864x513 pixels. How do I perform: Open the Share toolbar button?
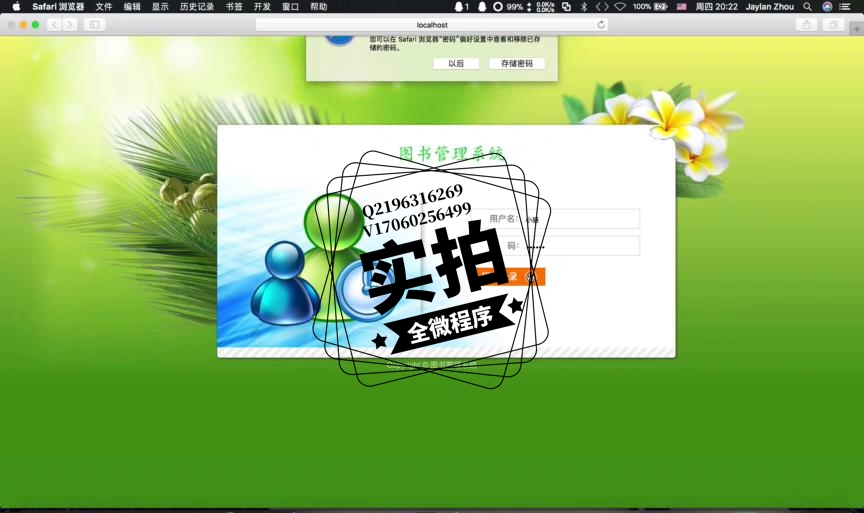pyautogui.click(x=807, y=25)
